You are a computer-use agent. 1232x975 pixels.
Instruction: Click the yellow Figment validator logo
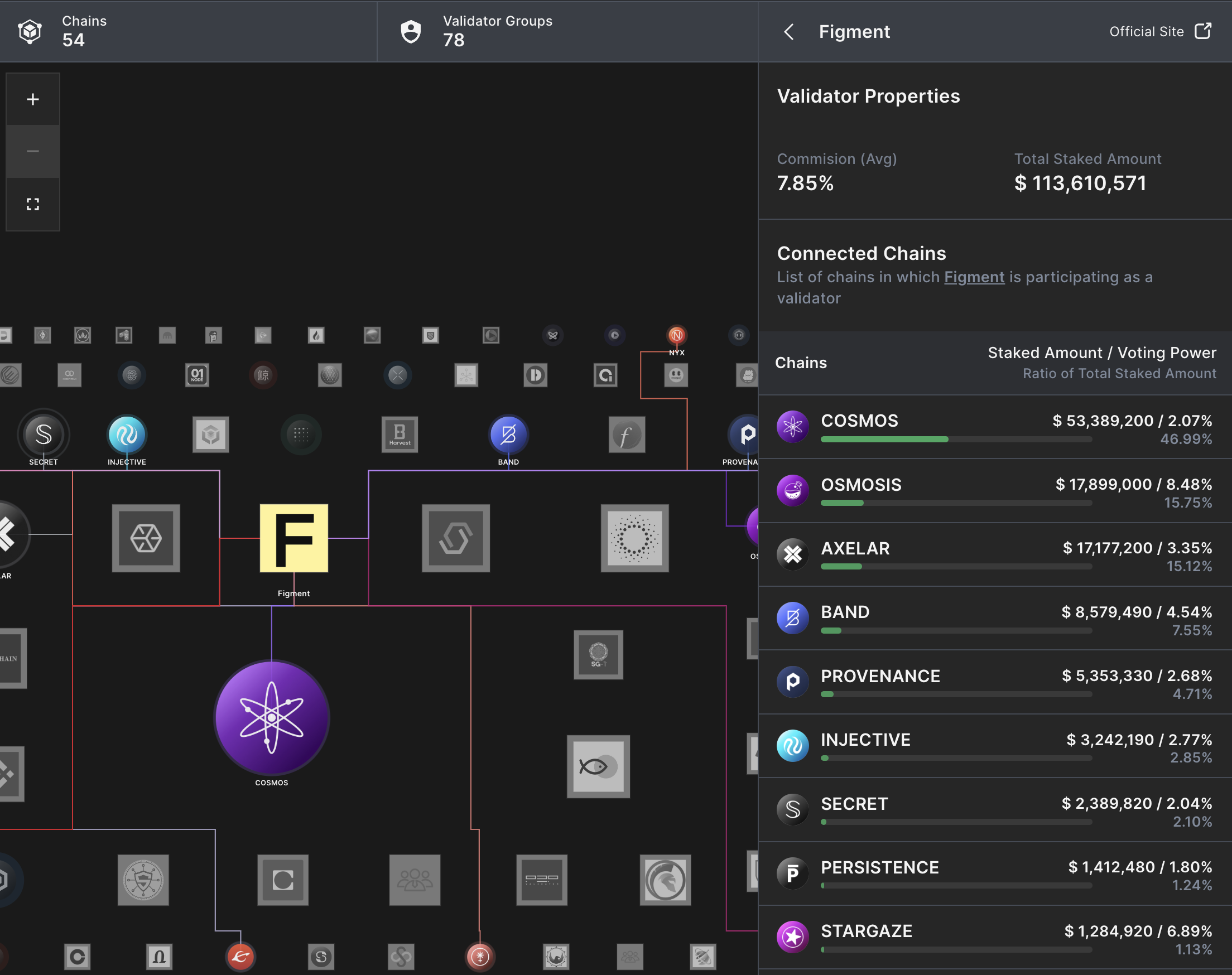pyautogui.click(x=293, y=538)
